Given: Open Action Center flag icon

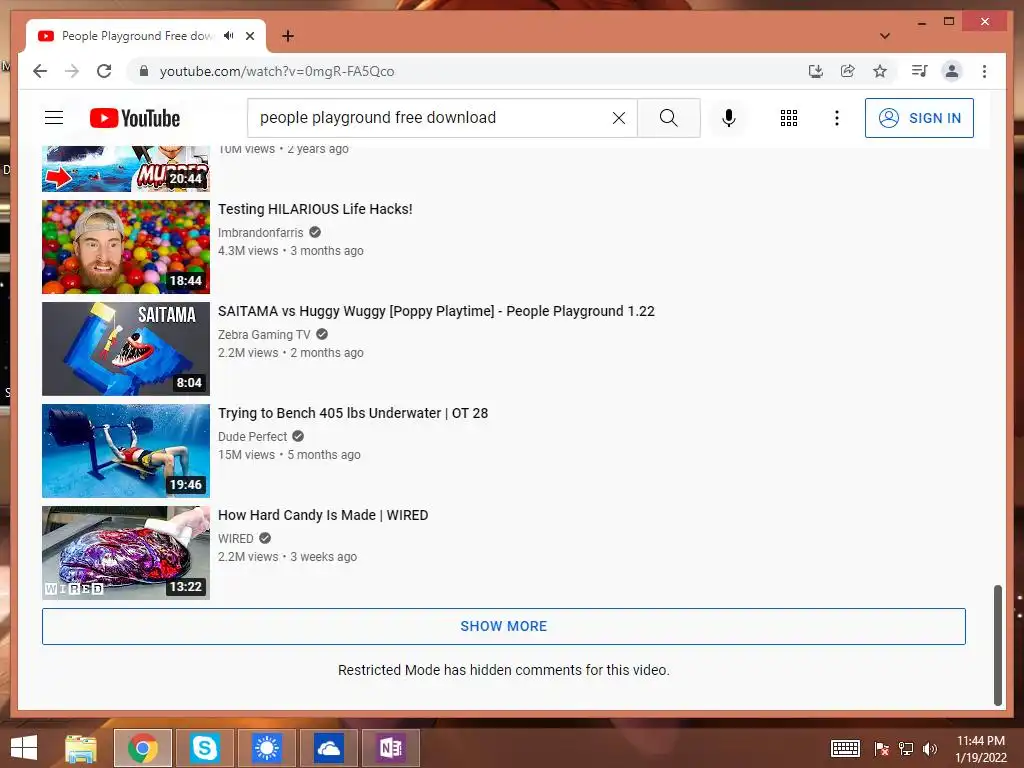Looking at the screenshot, I should [882, 749].
